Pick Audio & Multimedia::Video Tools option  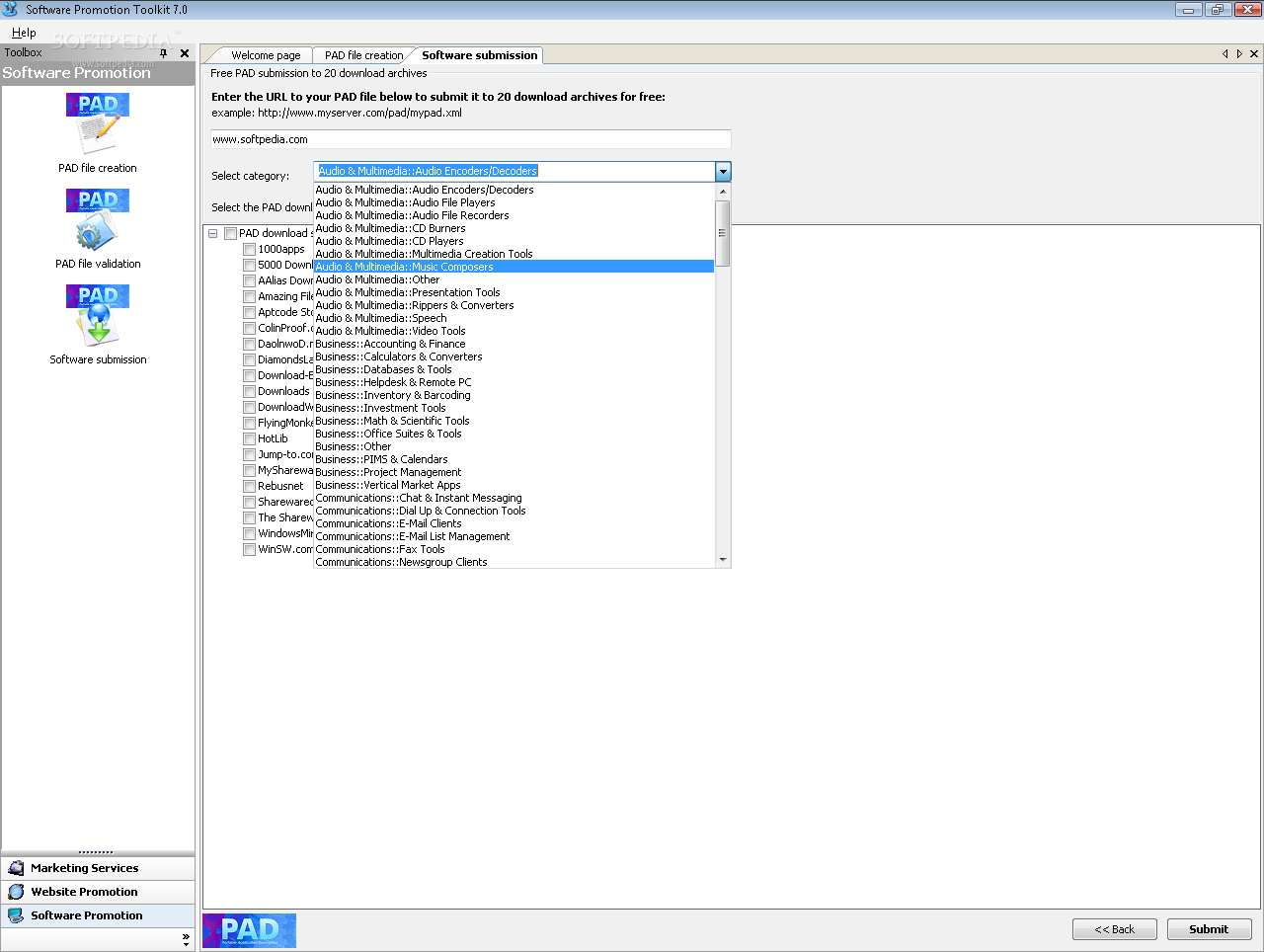(513, 331)
